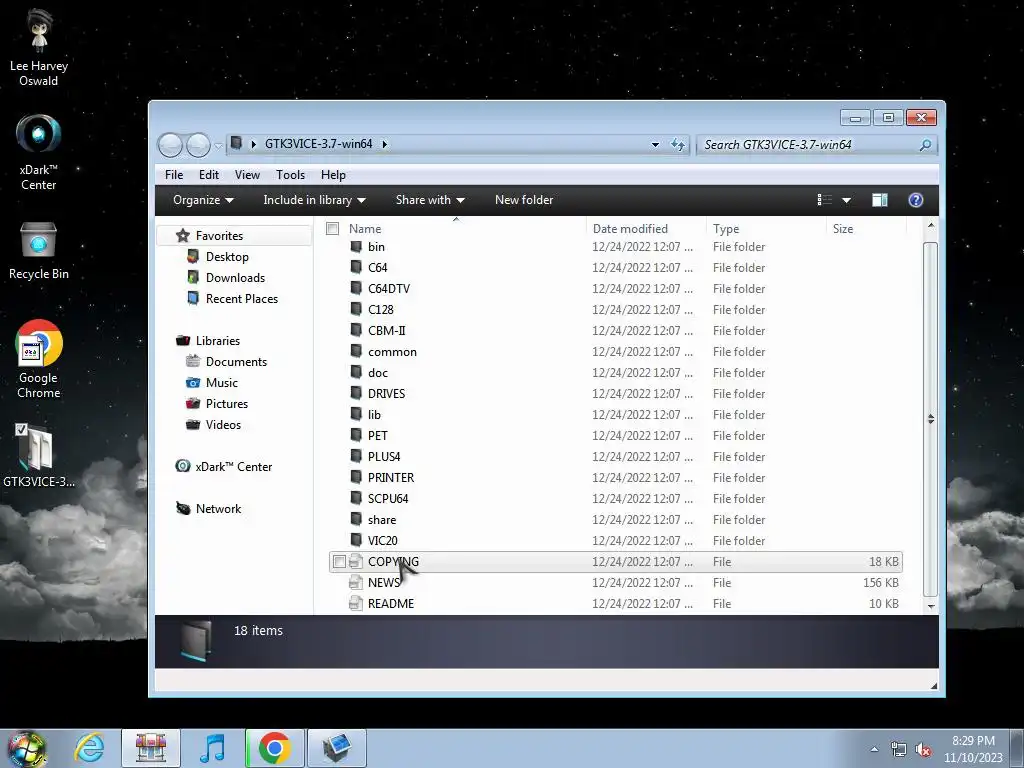Open the bin folder icon
This screenshot has width=1024, height=768.
[356, 247]
